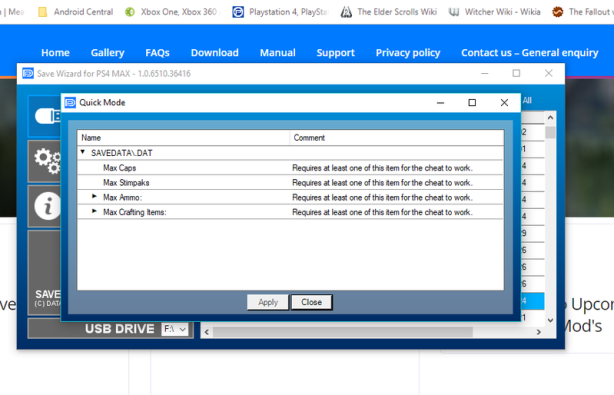Viewport: 614px width, 395px height.
Task: Click the Apply button
Action: tap(268, 302)
